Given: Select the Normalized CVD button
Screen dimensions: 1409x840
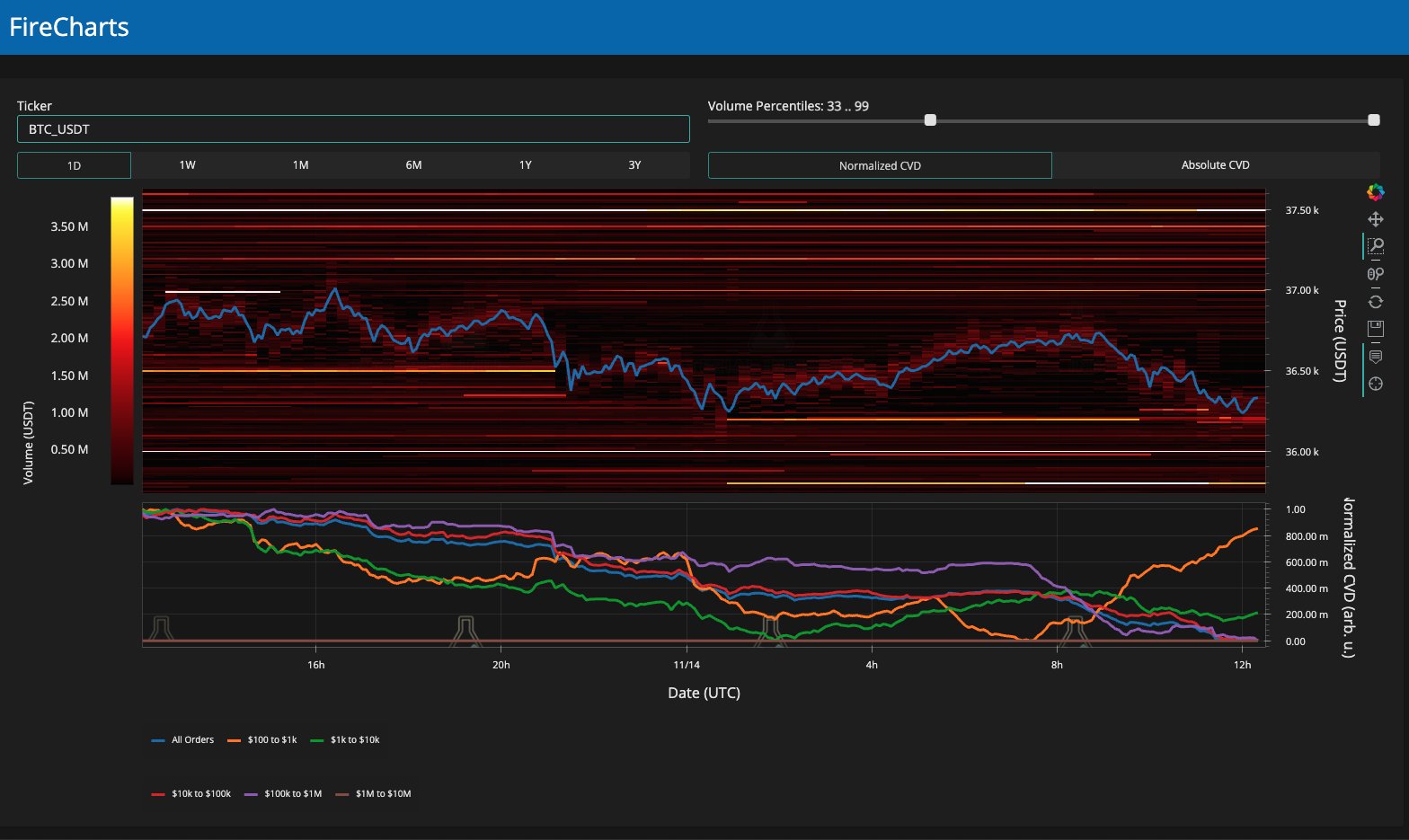Looking at the screenshot, I should tap(880, 165).
